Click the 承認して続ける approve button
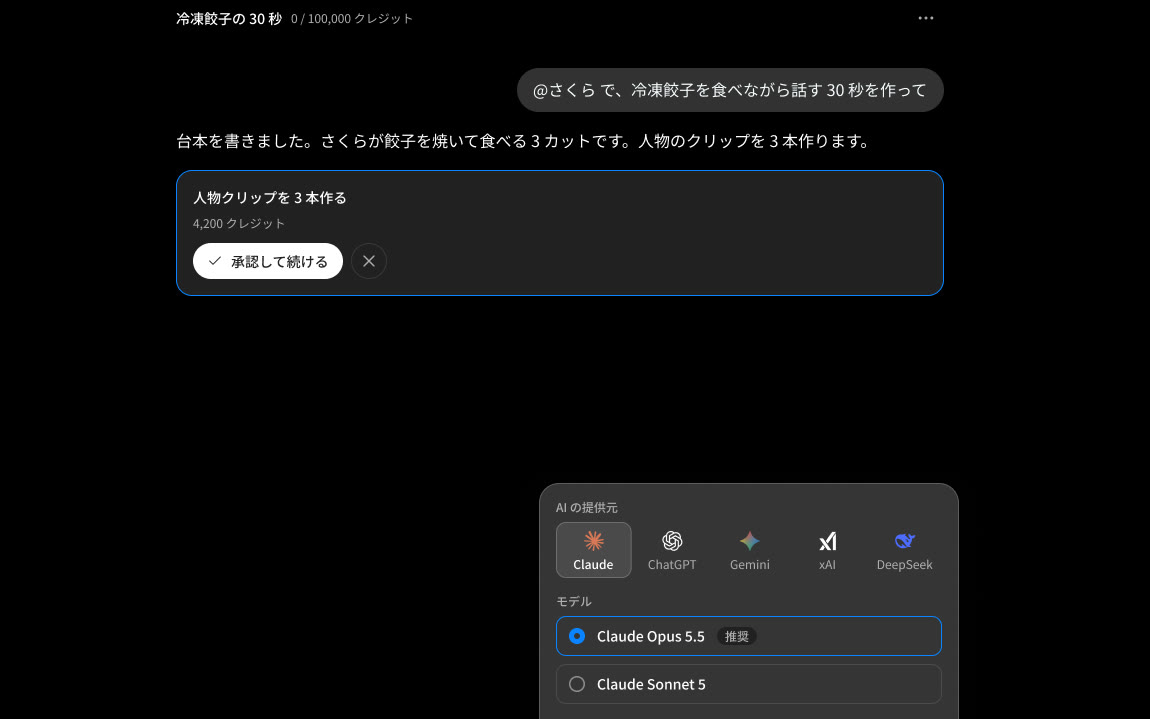1150x719 pixels. [268, 261]
